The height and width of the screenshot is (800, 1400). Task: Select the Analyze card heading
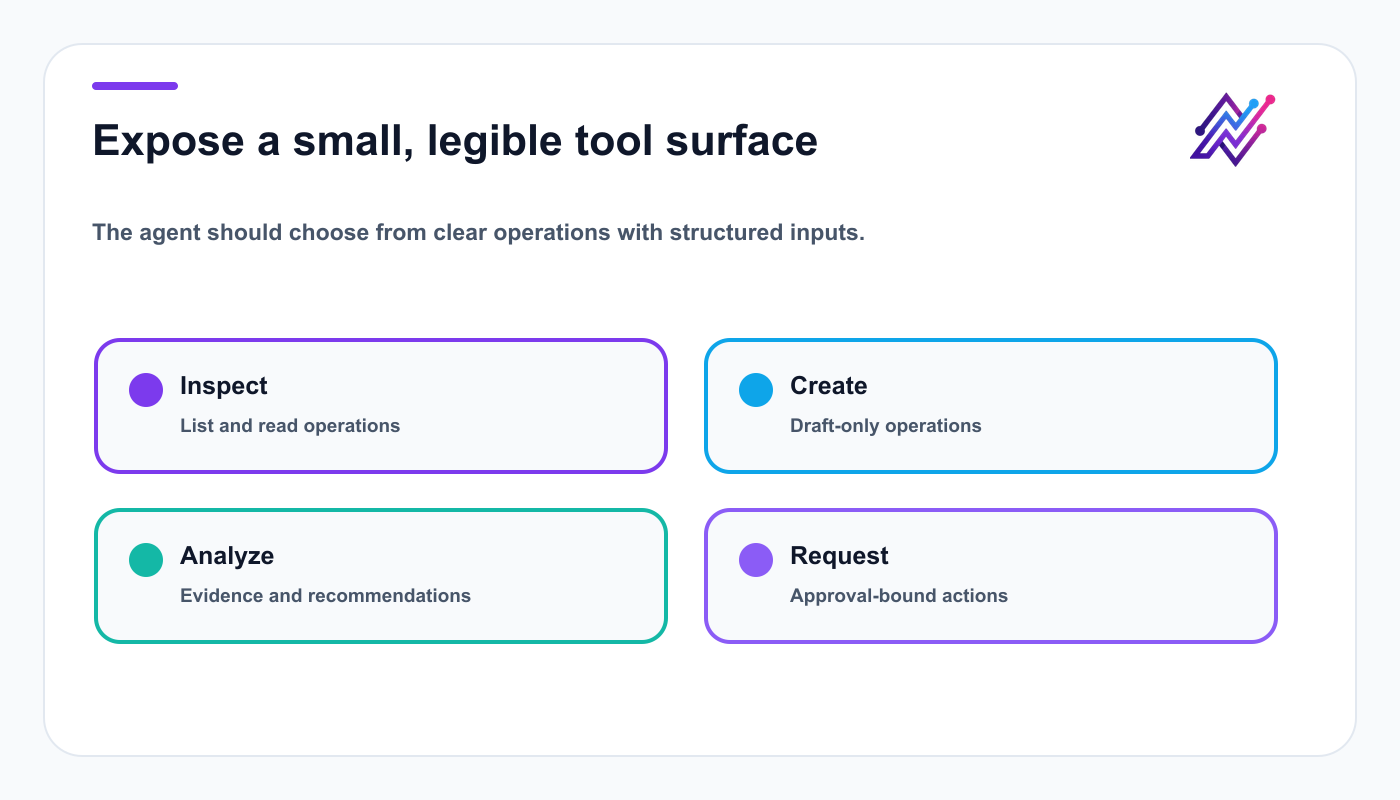pos(227,556)
